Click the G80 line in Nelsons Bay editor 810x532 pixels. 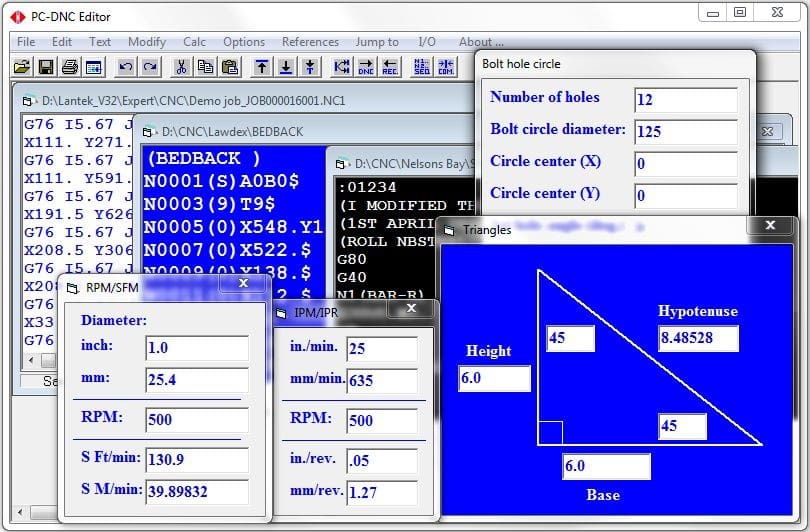352,259
